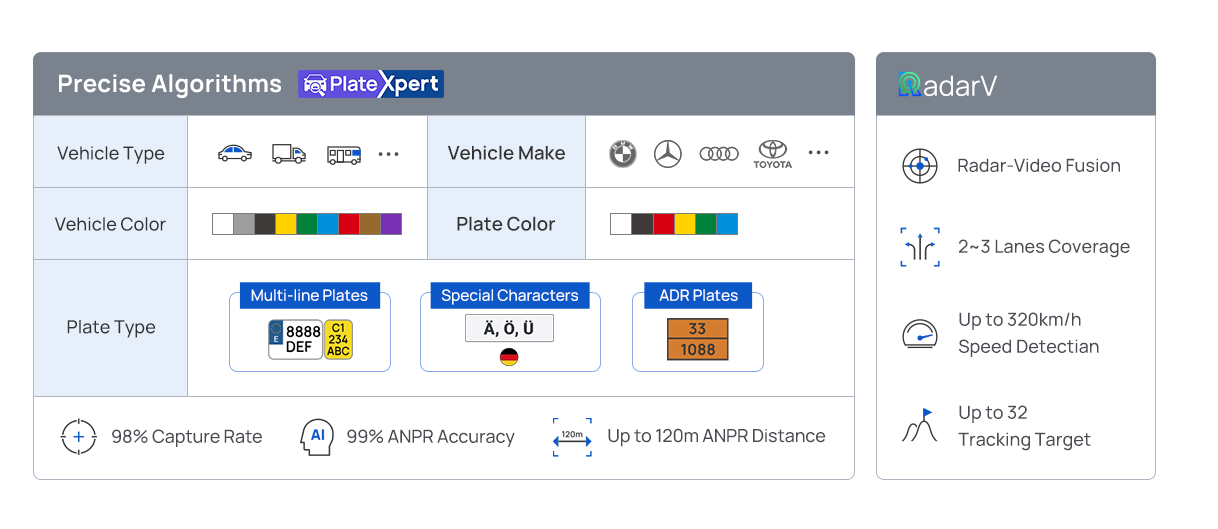Click the Vehicle Color row header
The width and height of the screenshot is (1218, 529).
(111, 224)
